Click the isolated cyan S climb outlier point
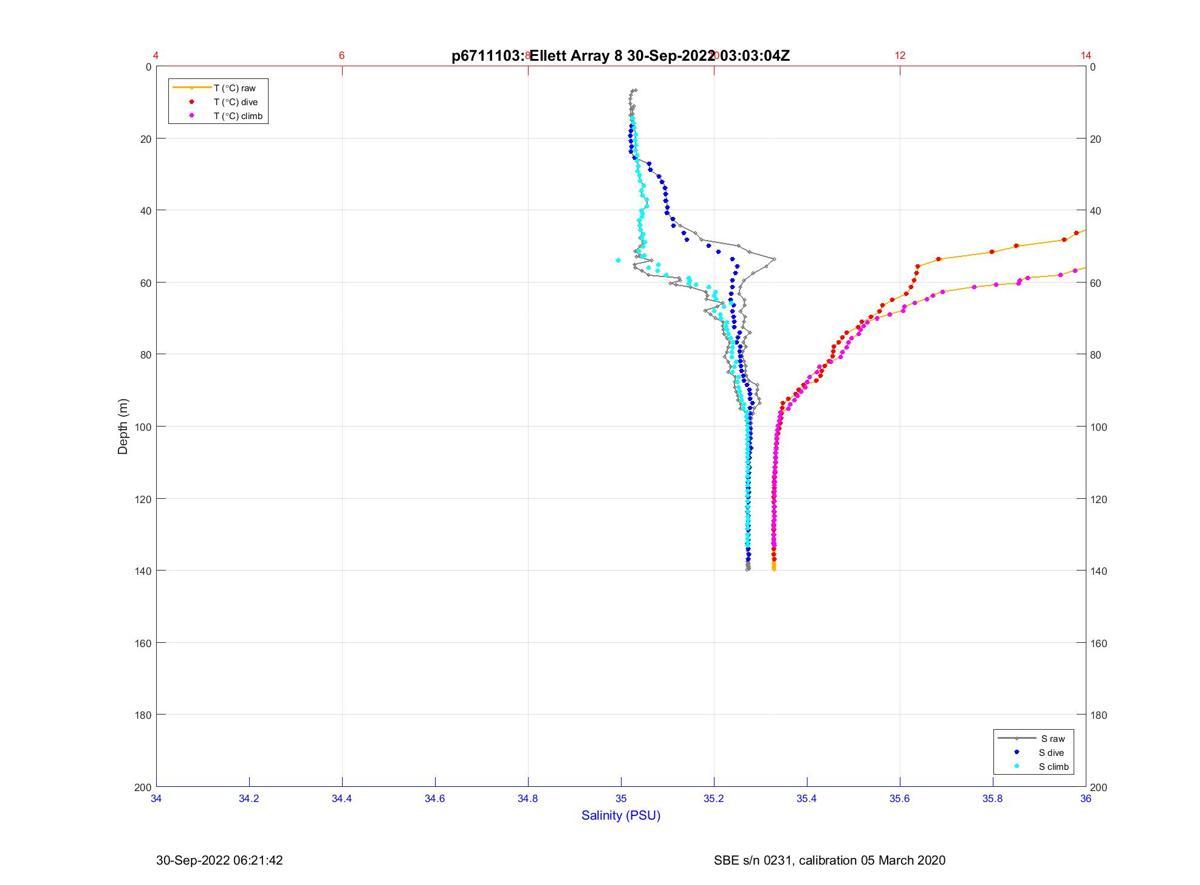The width and height of the screenshot is (1200, 885). pos(618,260)
